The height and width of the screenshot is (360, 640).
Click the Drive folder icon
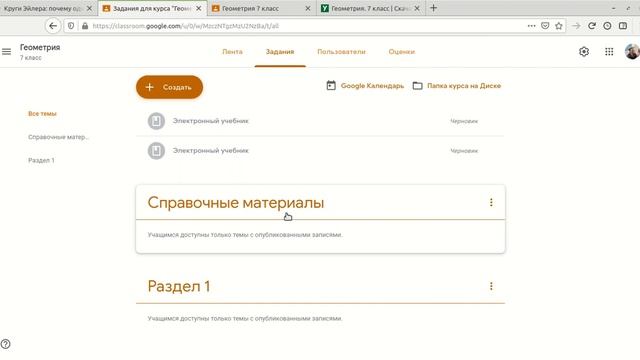click(x=417, y=86)
